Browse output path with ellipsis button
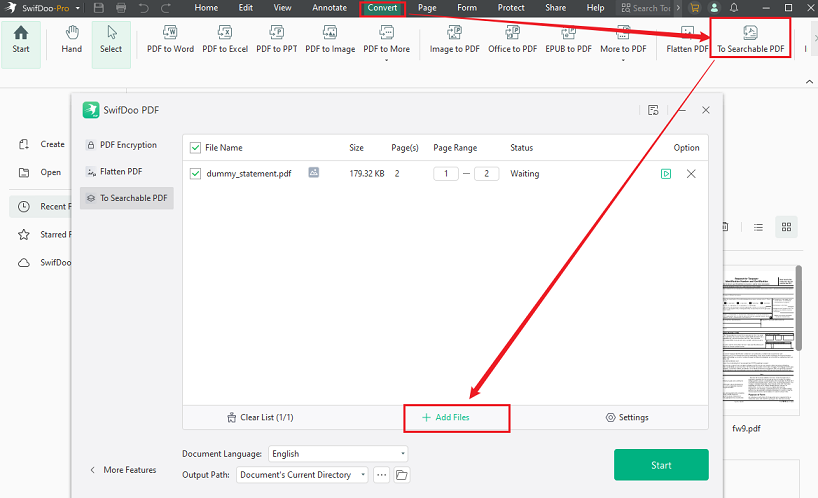818x498 pixels. point(382,475)
